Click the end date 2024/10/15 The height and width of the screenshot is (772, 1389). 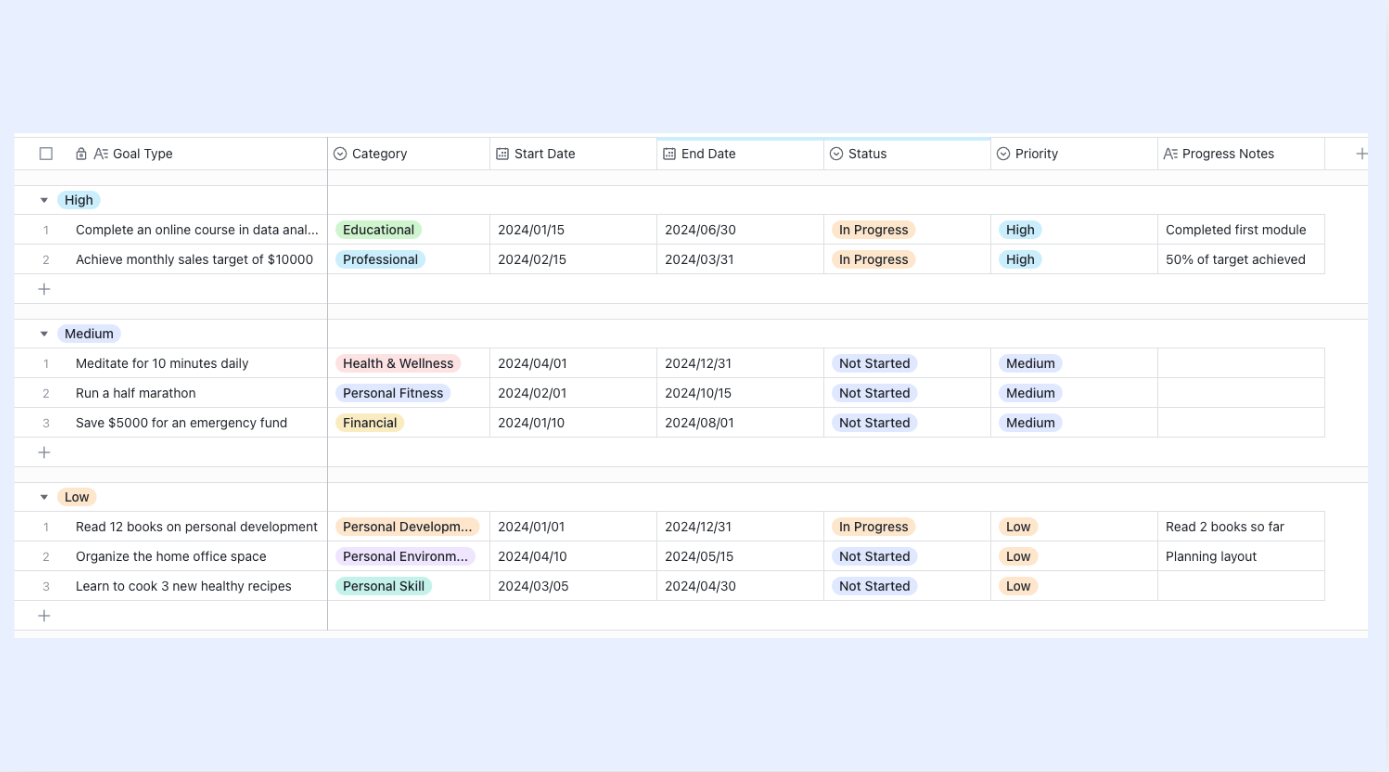point(698,393)
